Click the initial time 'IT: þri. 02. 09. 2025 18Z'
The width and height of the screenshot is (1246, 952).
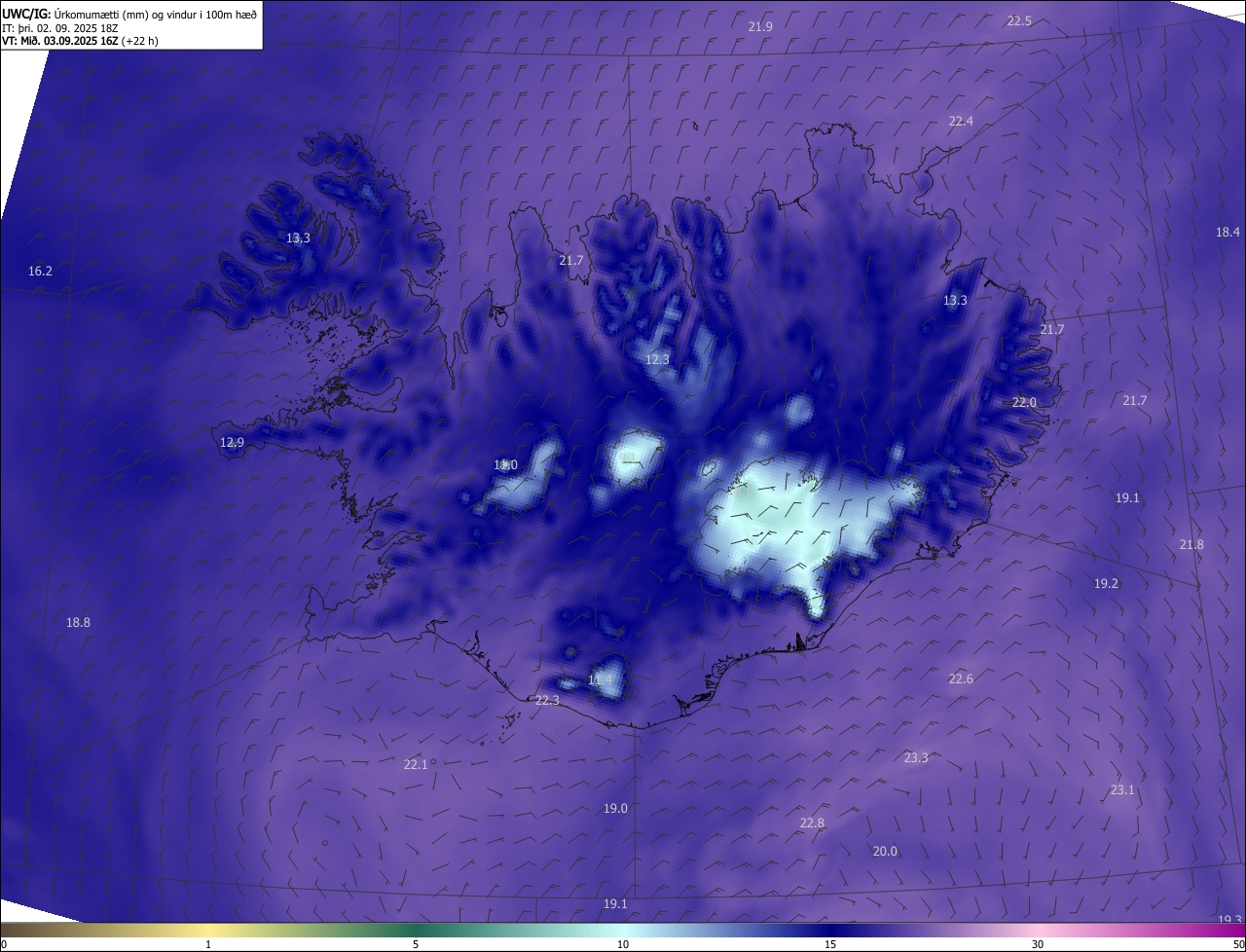(x=59, y=28)
